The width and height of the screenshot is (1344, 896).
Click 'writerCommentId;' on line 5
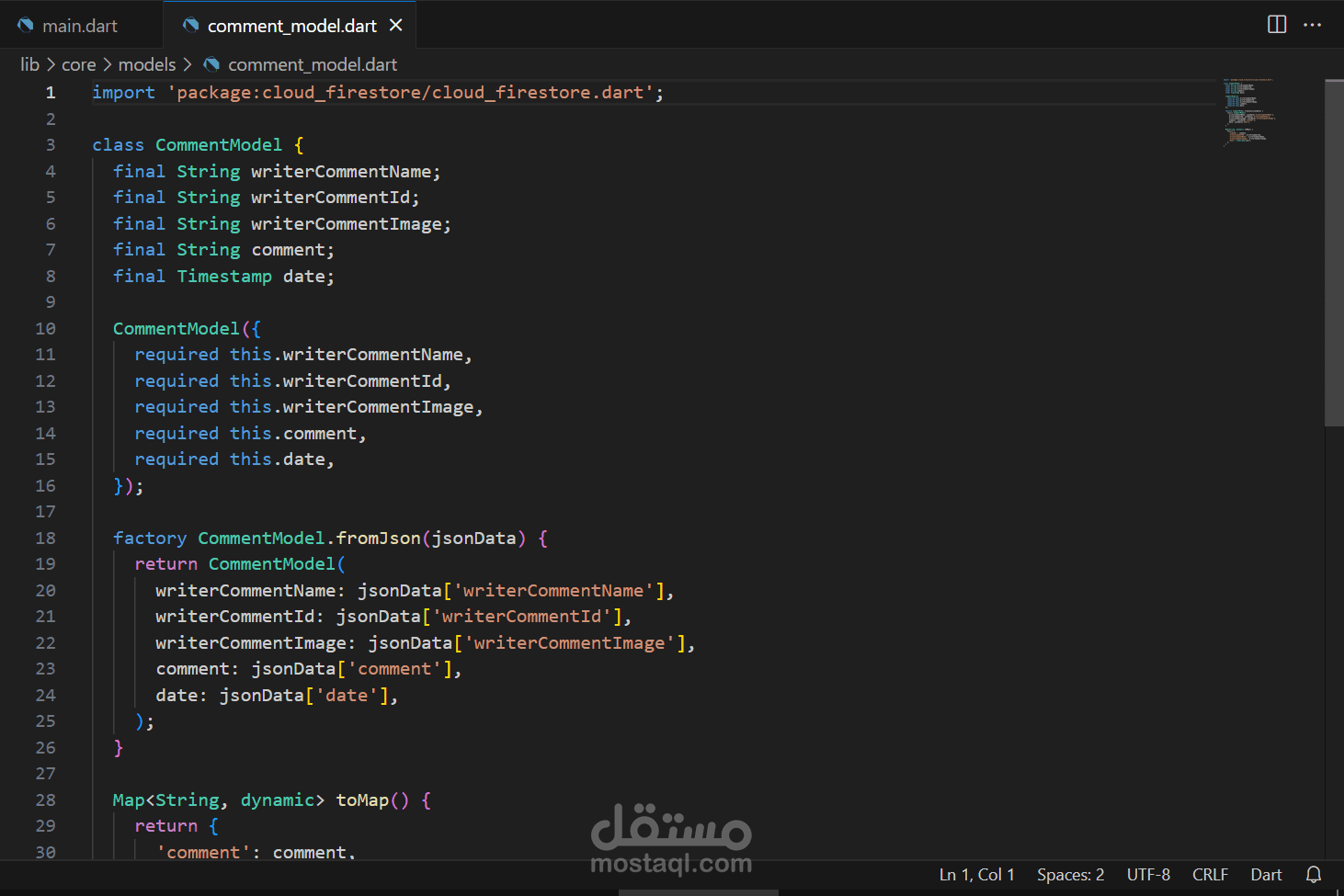tap(336, 198)
